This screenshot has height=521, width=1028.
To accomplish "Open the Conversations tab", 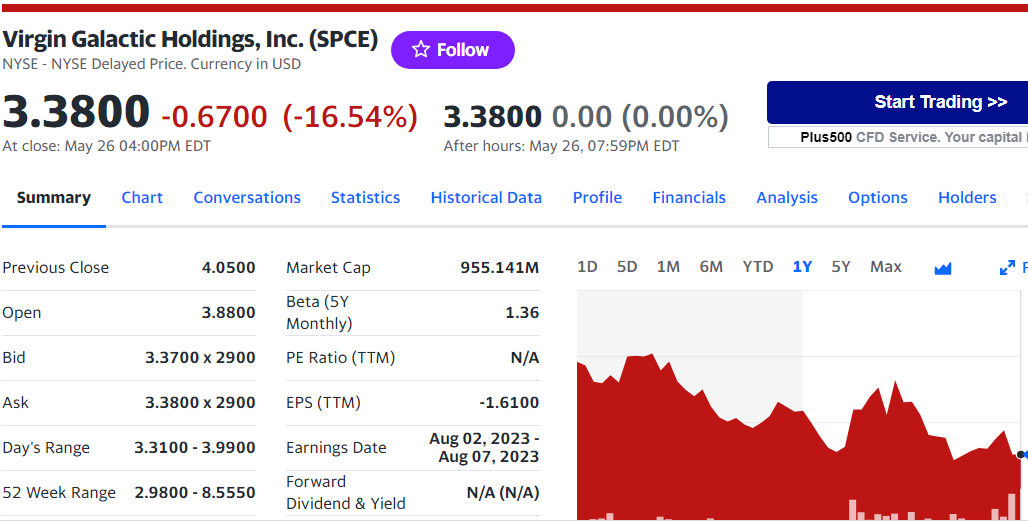I will click(247, 198).
